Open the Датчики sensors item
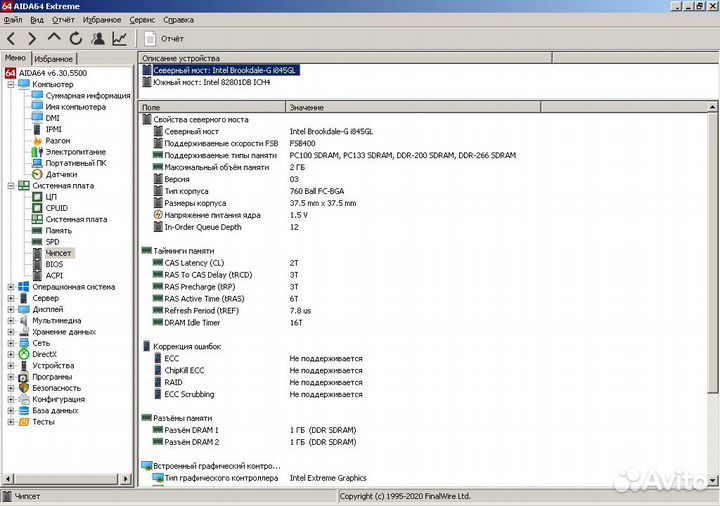 point(61,174)
